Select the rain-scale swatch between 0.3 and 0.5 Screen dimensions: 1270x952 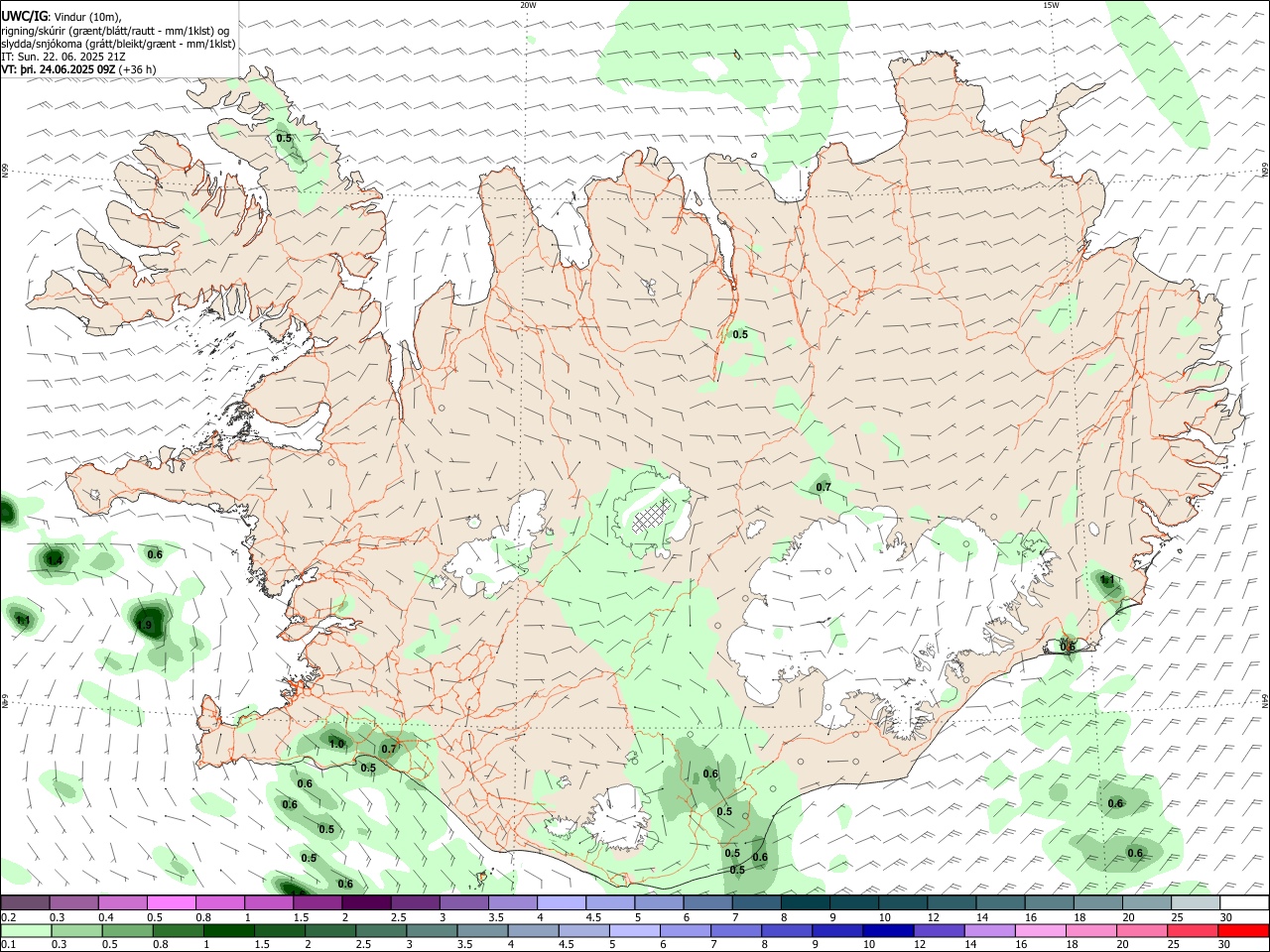click(x=77, y=930)
